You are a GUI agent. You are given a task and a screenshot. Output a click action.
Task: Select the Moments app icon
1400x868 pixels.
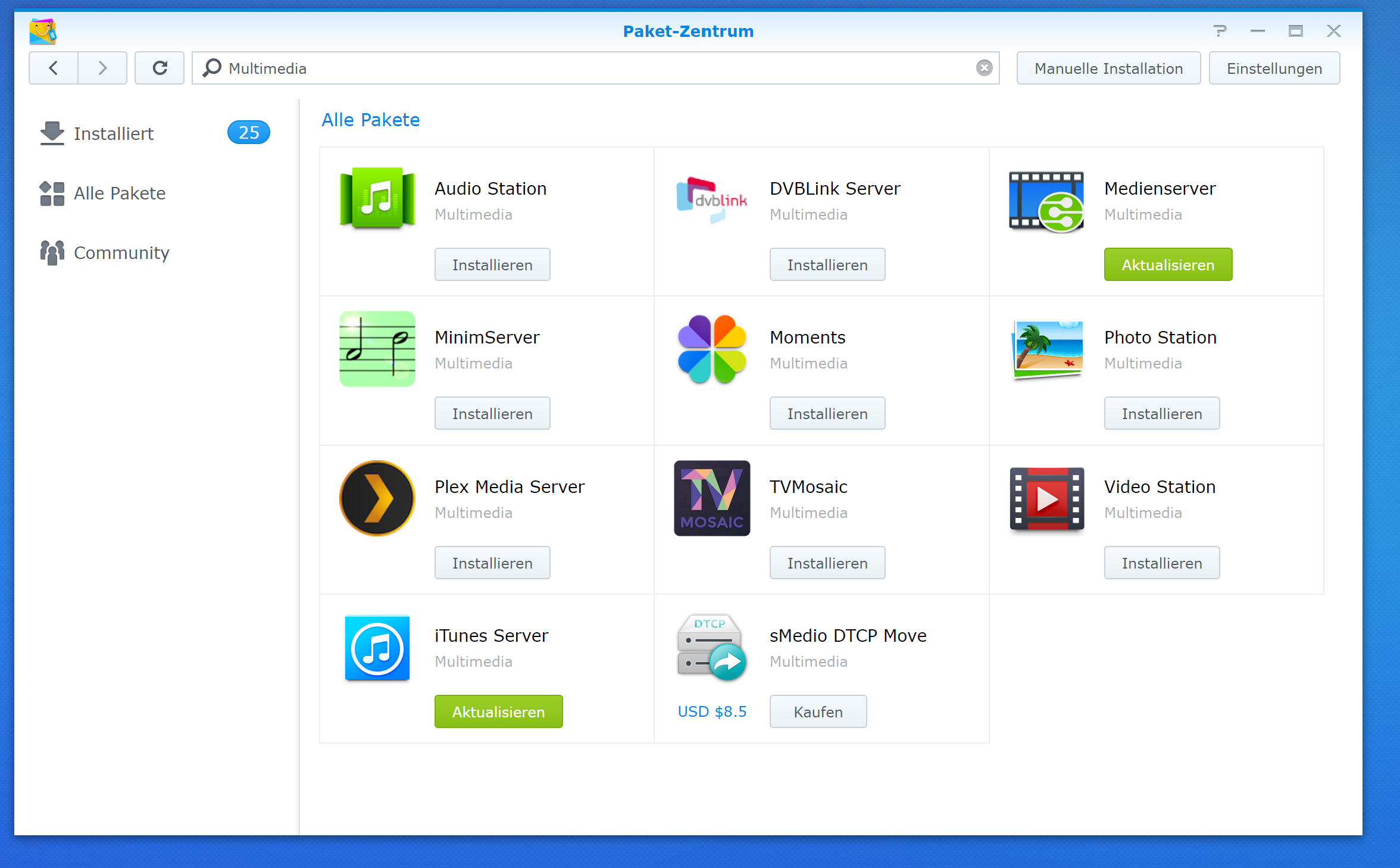pos(711,349)
